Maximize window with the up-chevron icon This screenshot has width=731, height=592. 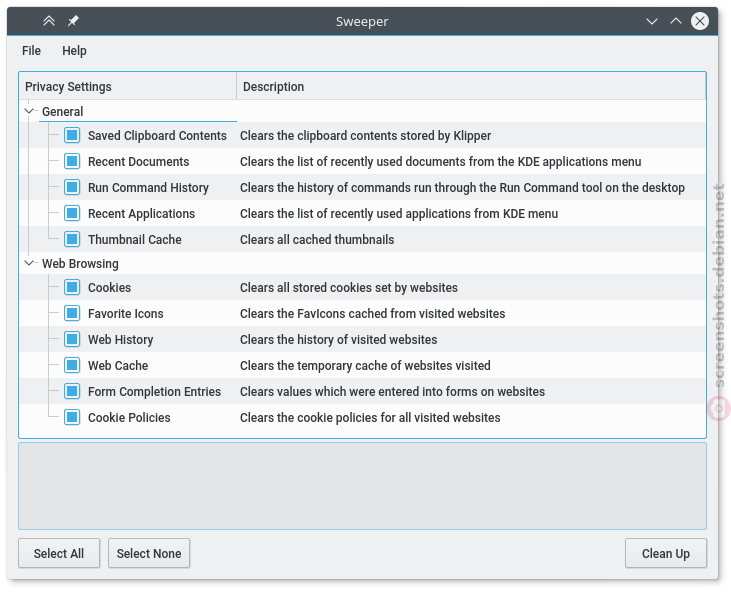(x=676, y=21)
